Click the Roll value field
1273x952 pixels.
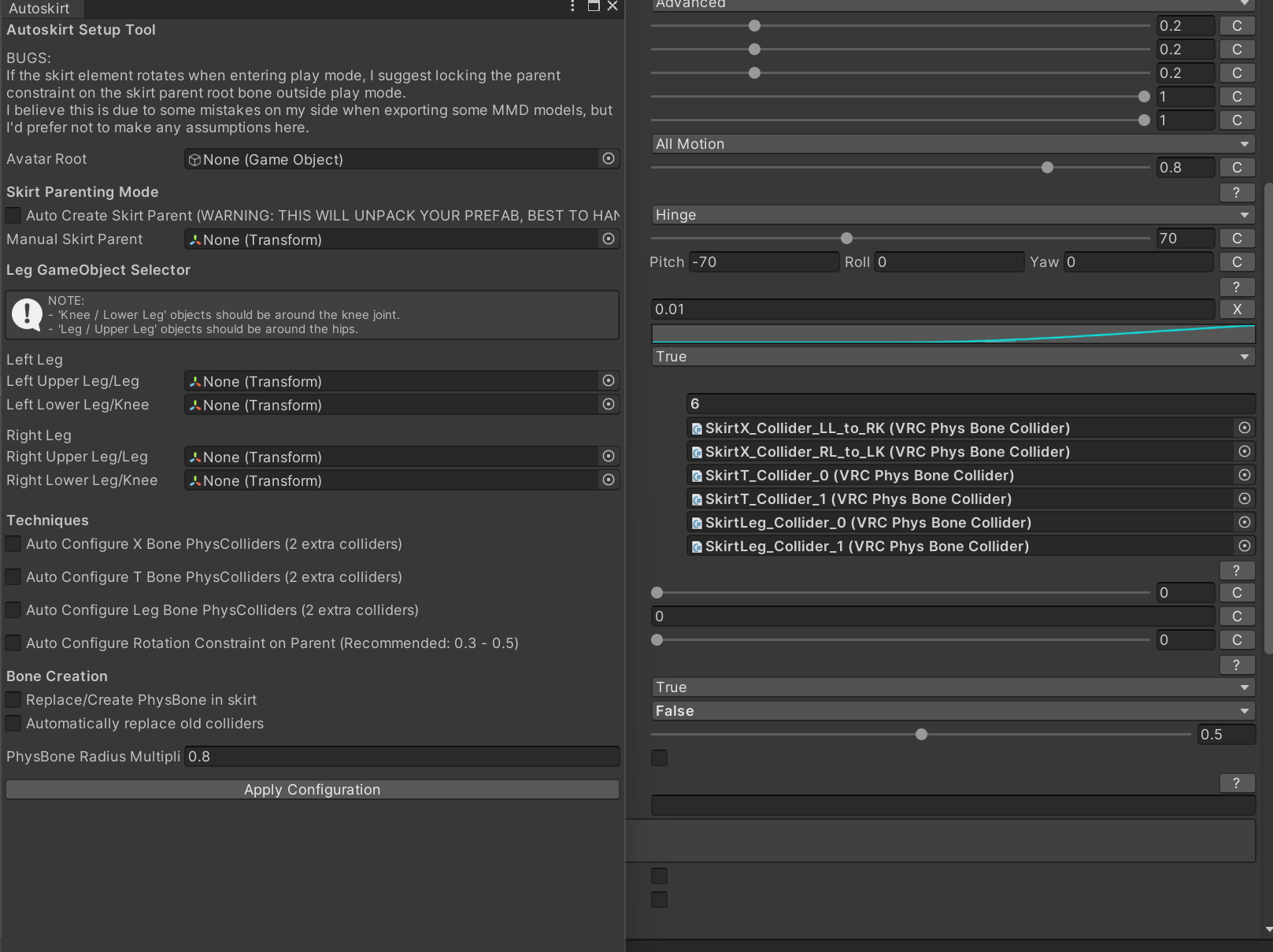point(949,262)
